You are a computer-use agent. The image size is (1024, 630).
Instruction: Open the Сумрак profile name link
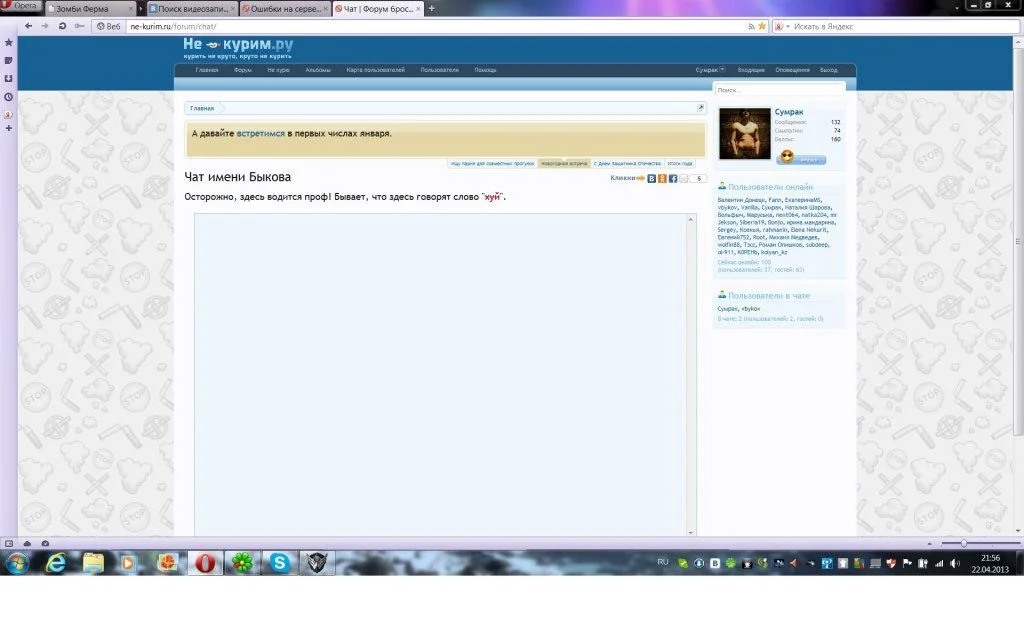pos(789,112)
